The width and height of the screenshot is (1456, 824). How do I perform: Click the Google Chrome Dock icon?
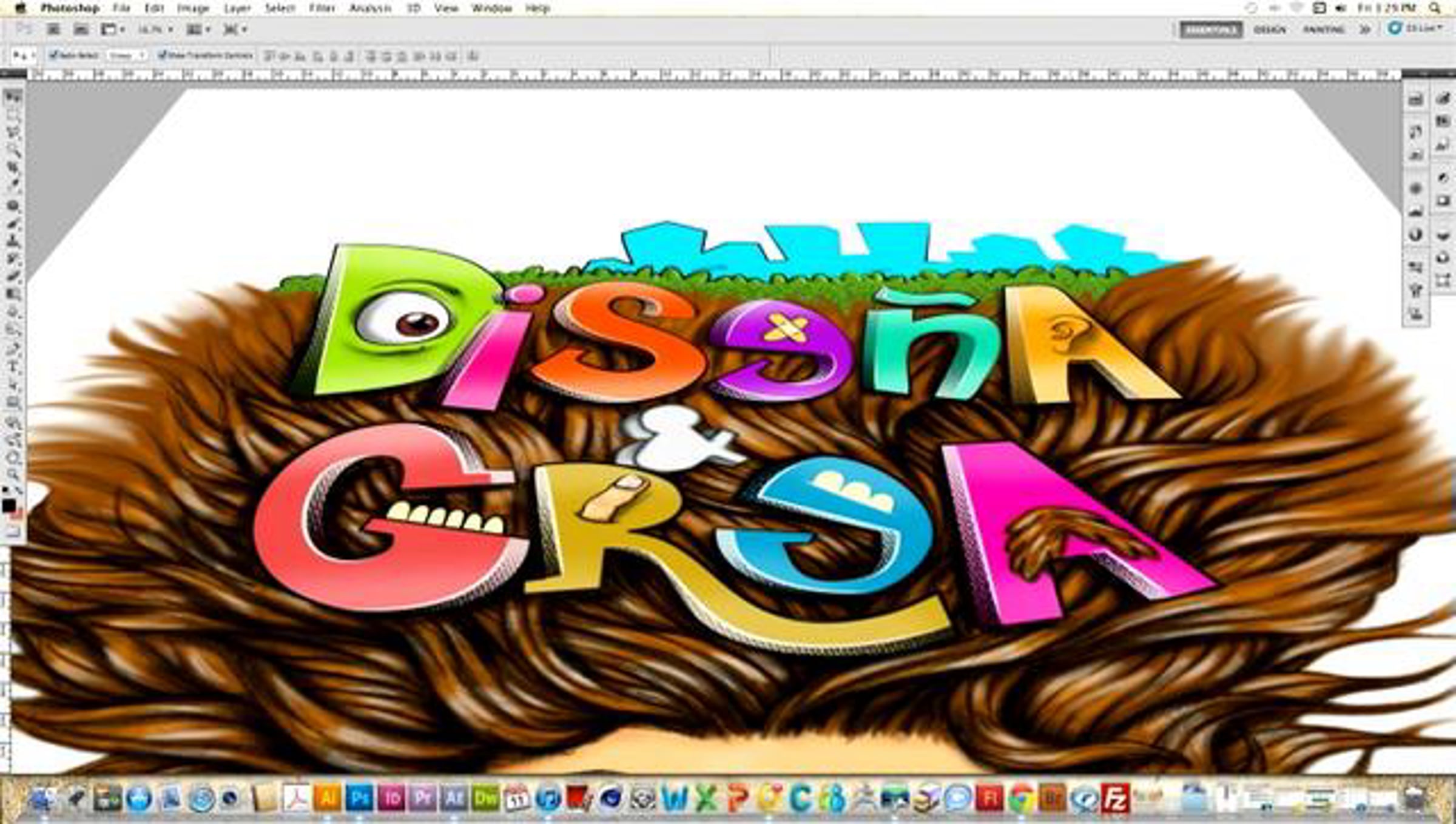pos(1022,798)
